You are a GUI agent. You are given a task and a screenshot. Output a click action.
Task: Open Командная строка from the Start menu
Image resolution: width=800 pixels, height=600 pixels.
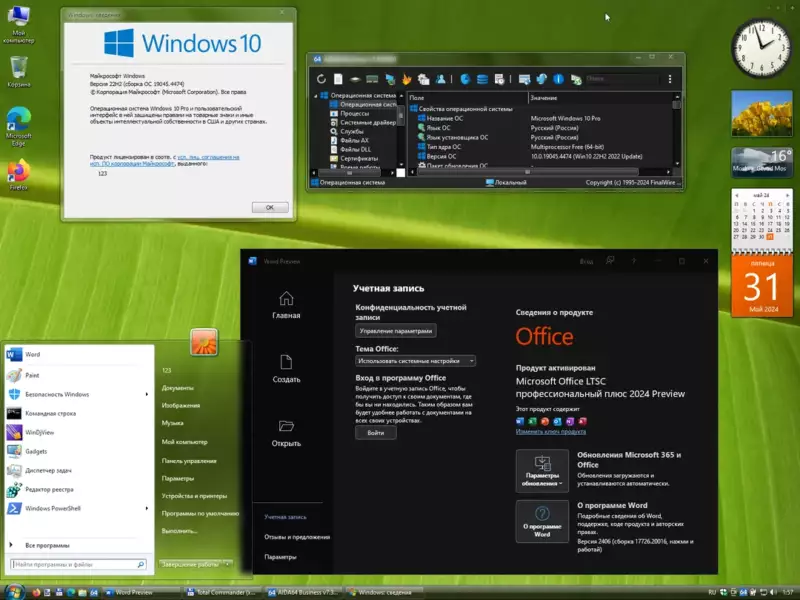tap(79, 413)
